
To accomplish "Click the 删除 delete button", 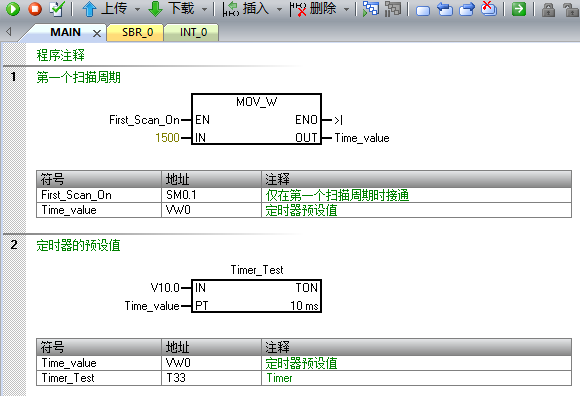I will (313, 9).
